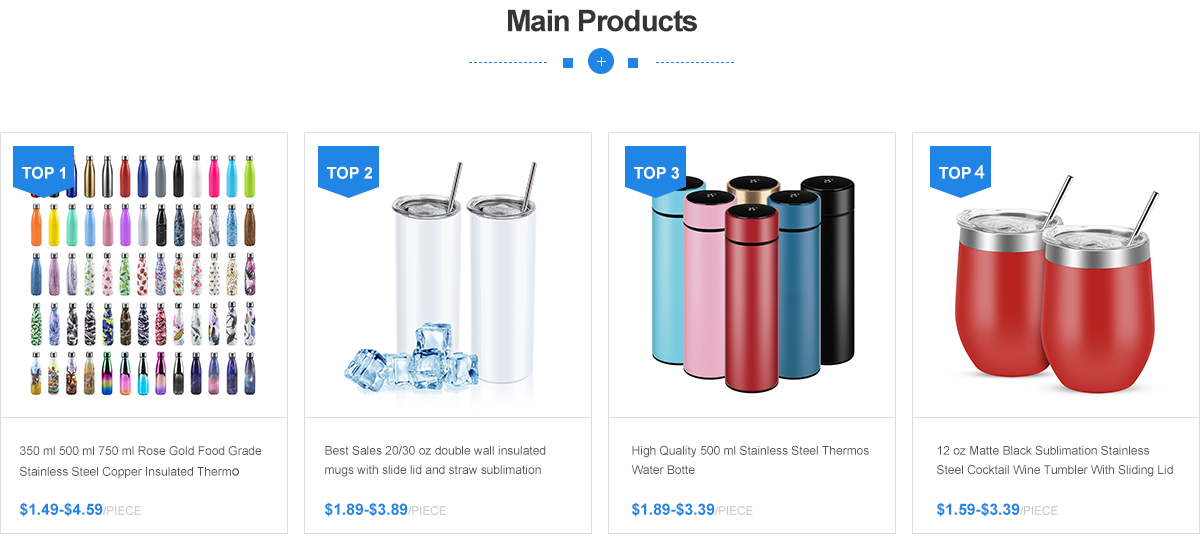
Task: Open the colorful thermos bottles product image
Action: (144, 275)
